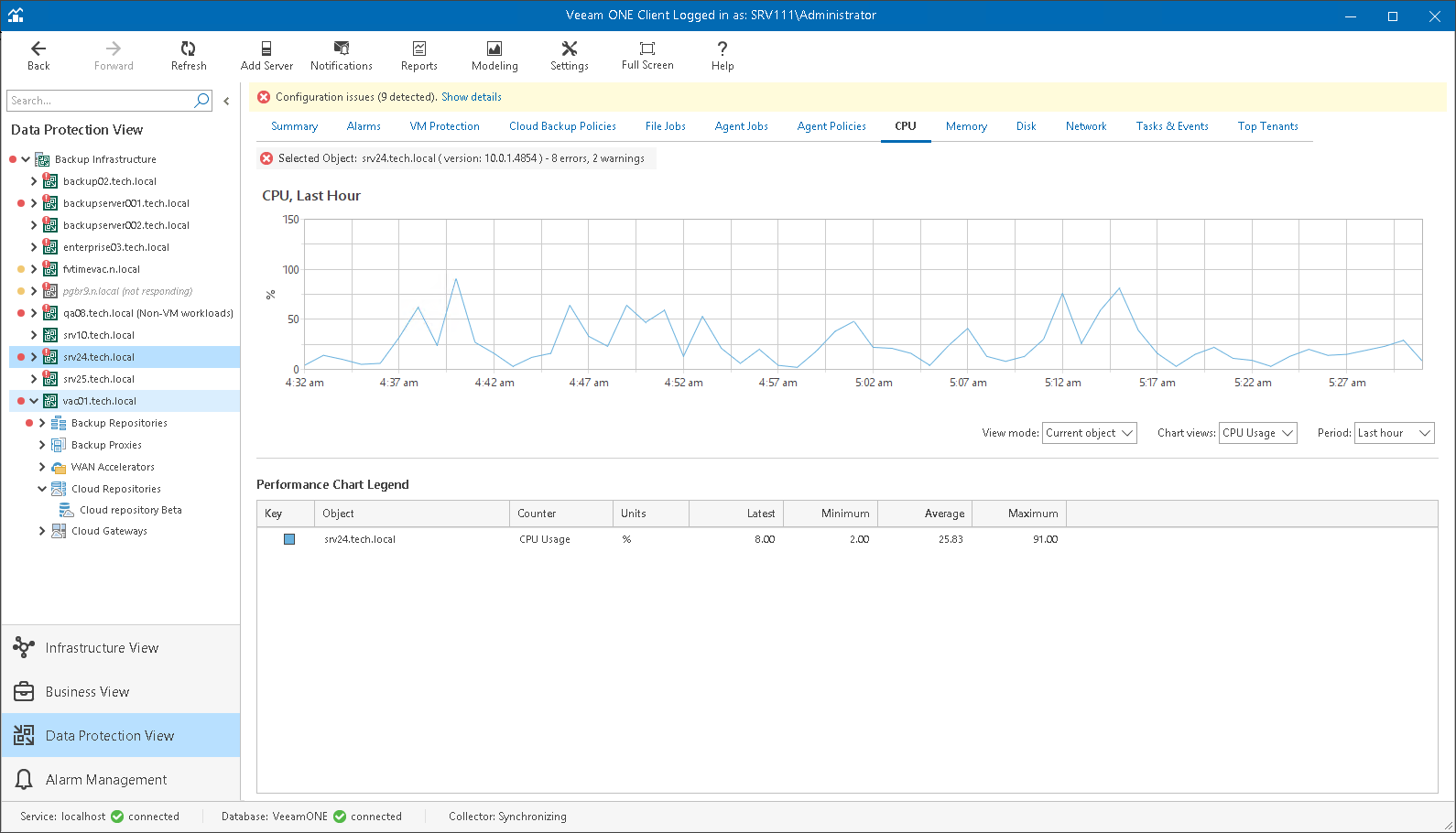The width and height of the screenshot is (1456, 833).
Task: Collapse the left navigation pane arrow
Action: 226,101
